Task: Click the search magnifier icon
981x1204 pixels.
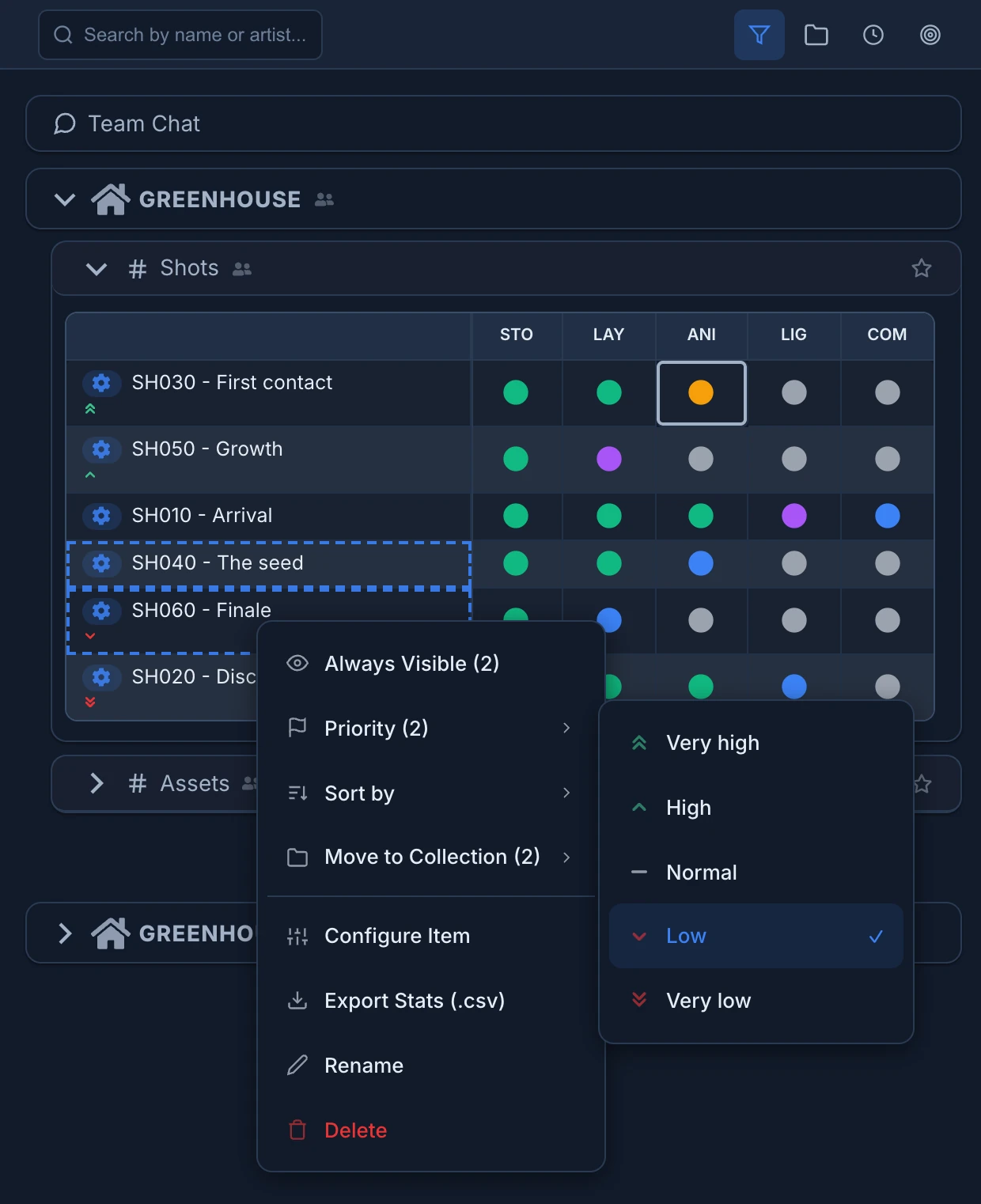Action: click(63, 35)
